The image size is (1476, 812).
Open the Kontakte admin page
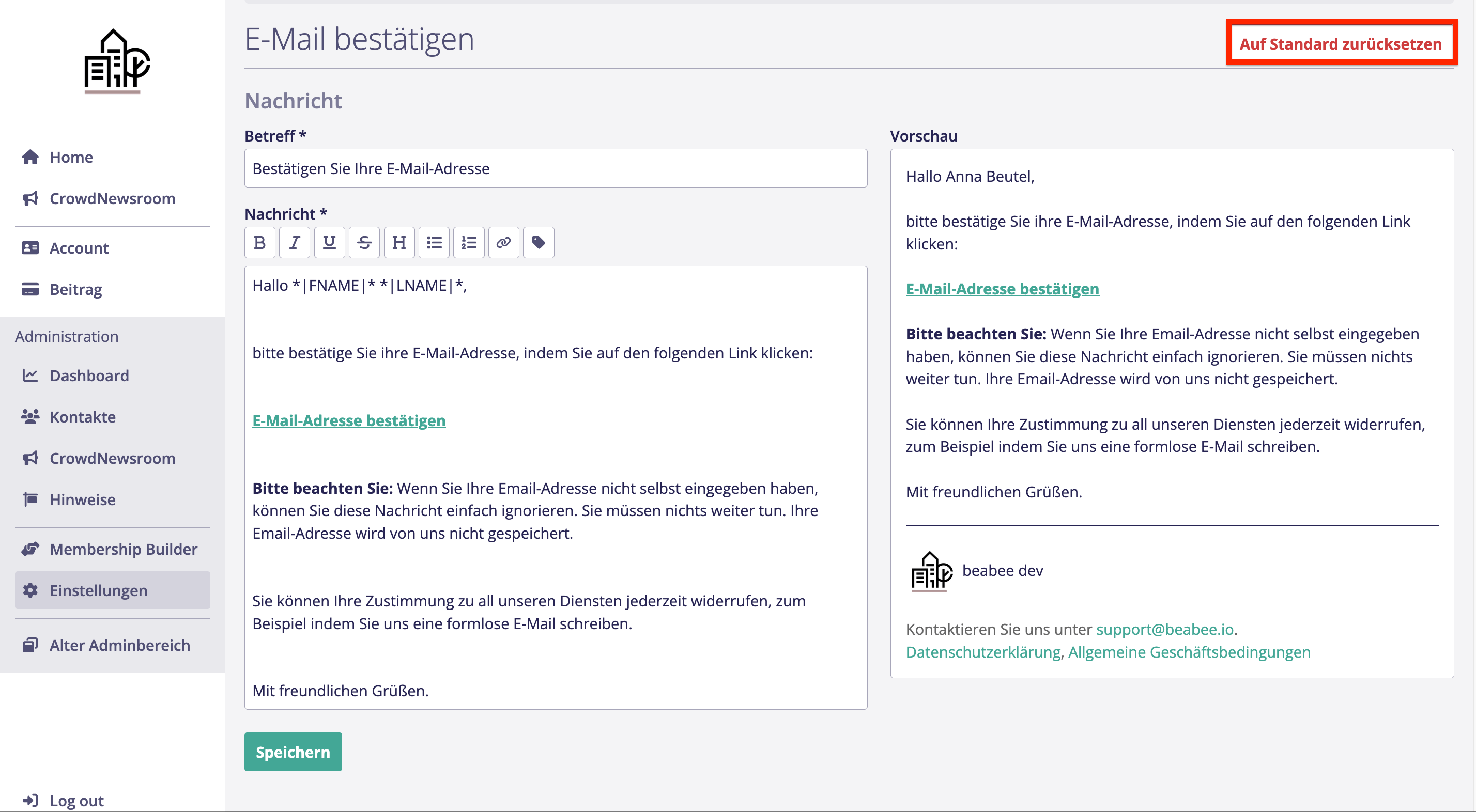(x=83, y=417)
